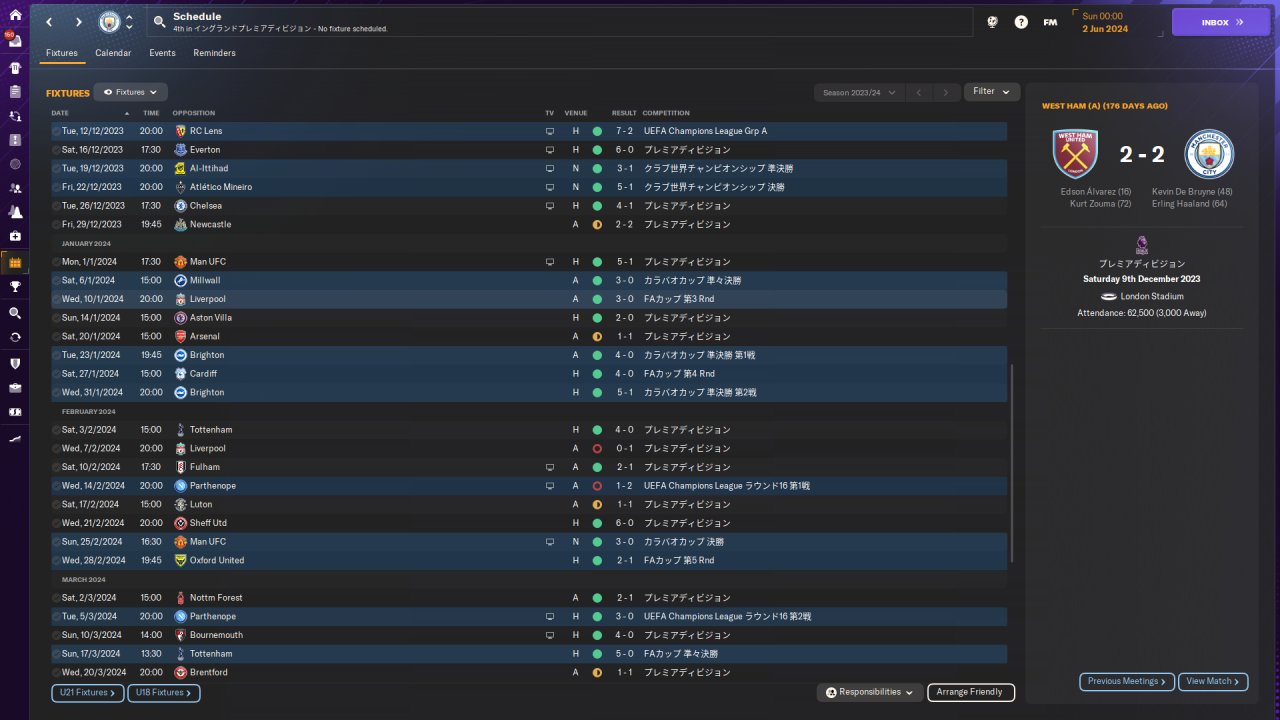Select the Schedule calendar icon in the sidebar
Viewport: 1280px width, 720px height.
(15, 263)
